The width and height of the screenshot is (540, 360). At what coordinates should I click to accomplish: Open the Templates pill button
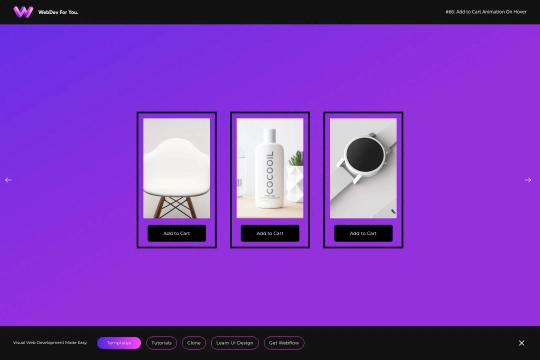point(119,343)
